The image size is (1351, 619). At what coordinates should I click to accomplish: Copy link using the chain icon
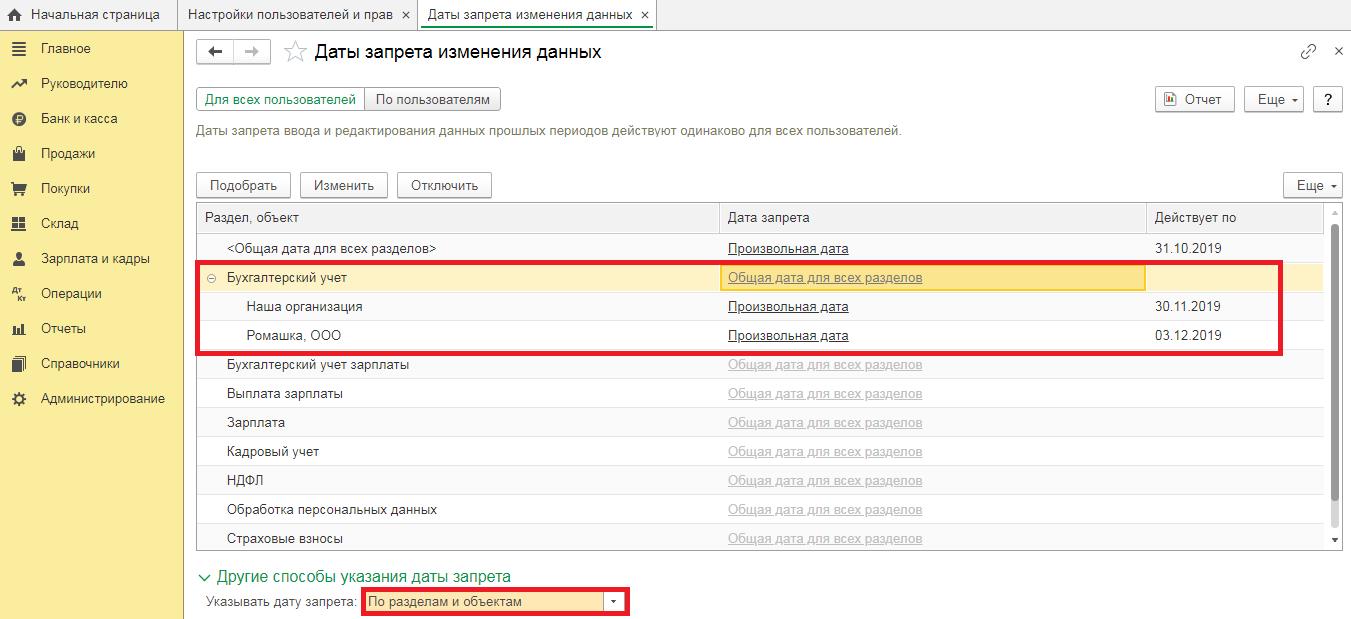1308,52
